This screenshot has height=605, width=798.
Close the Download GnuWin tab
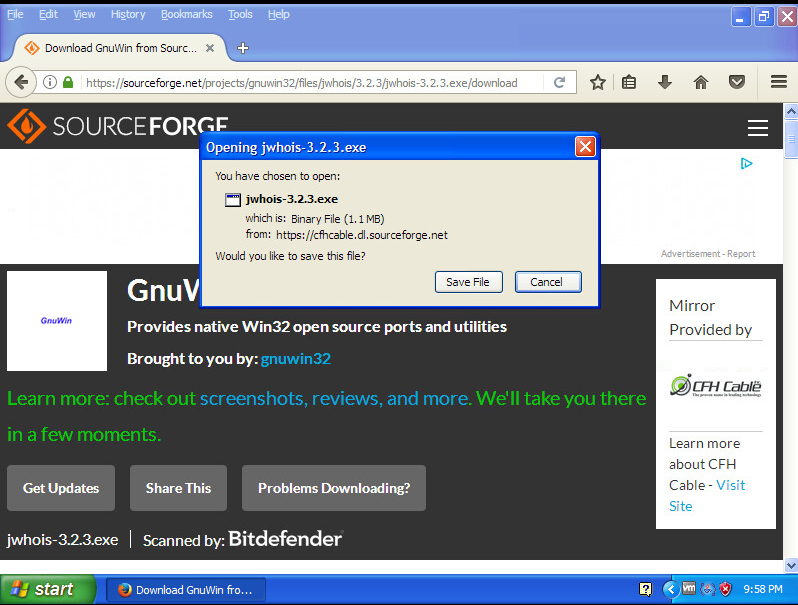(x=210, y=48)
